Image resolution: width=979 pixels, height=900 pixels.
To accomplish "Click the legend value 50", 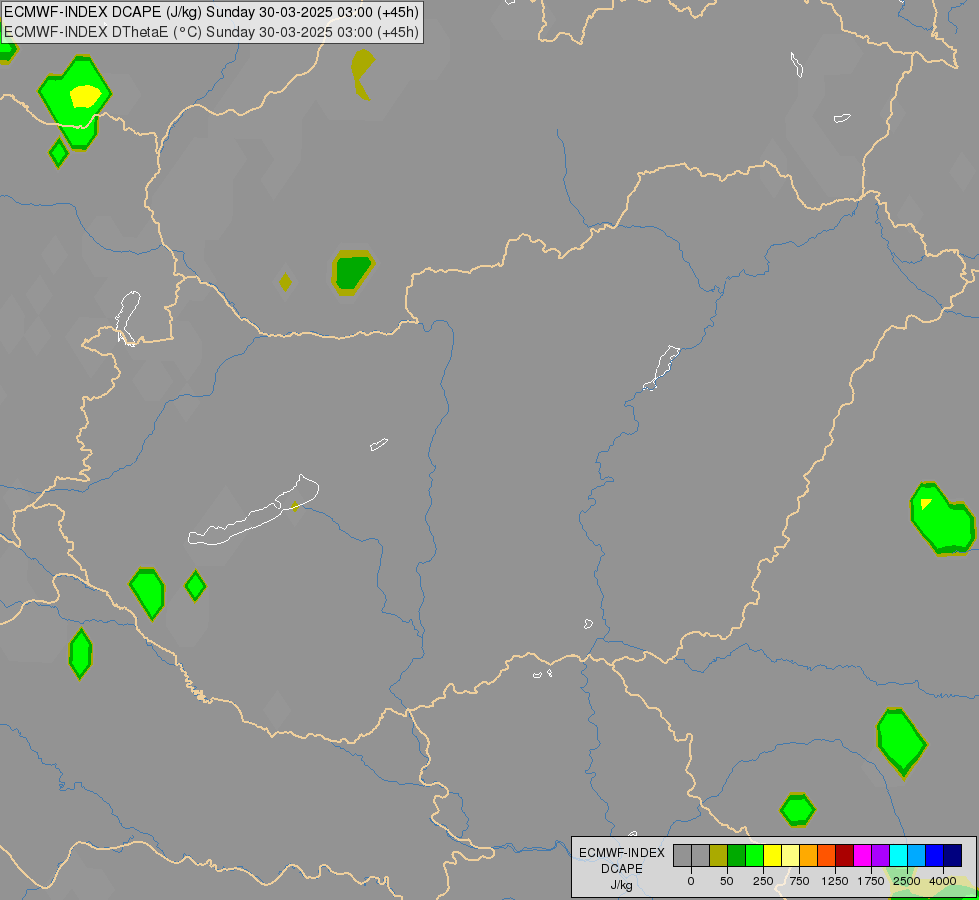I will pos(726,881).
